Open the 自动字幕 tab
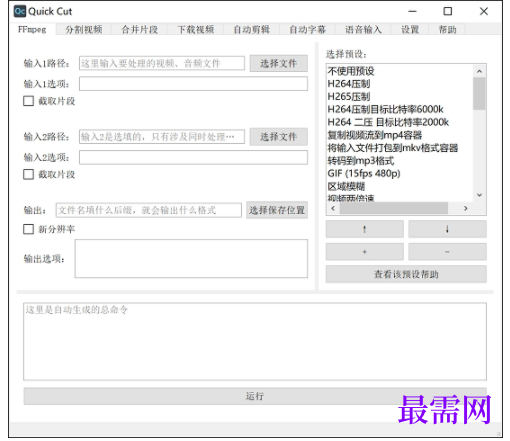Viewport: 510px width, 441px height. click(x=308, y=30)
